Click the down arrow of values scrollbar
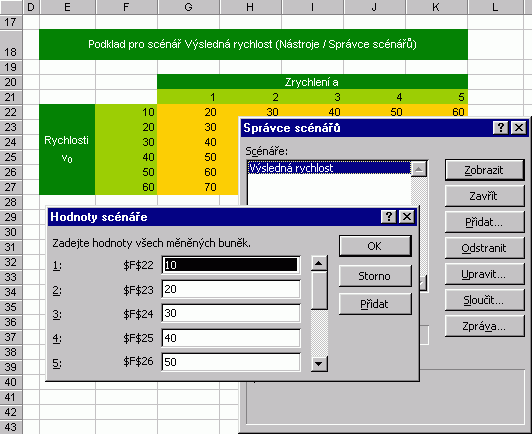The height and width of the screenshot is (434, 532). coord(319,364)
